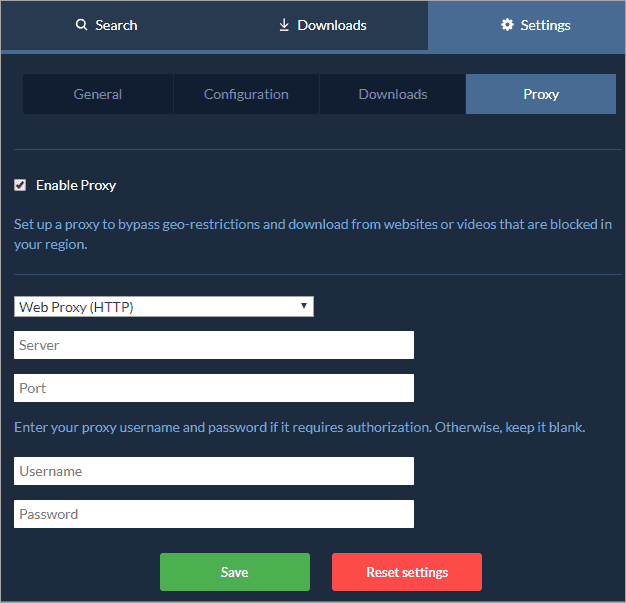Switch to the Downloads settings sub-tab

pos(393,94)
